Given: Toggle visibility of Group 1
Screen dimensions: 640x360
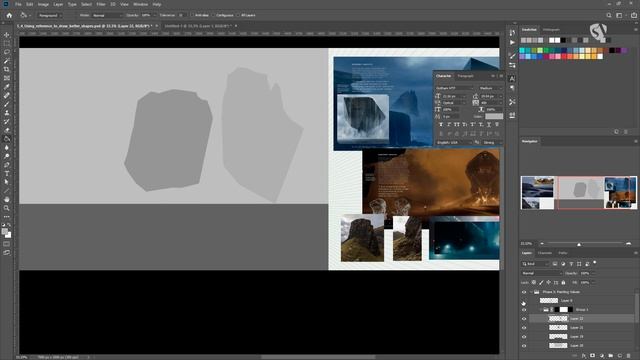Looking at the screenshot, I should coord(524,310).
